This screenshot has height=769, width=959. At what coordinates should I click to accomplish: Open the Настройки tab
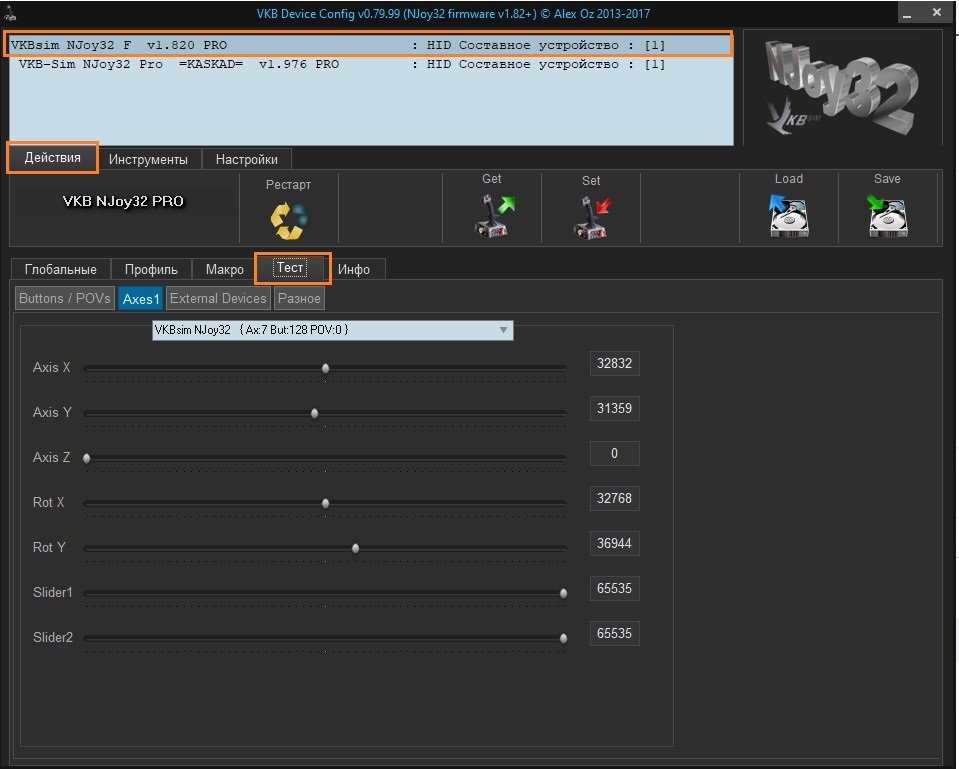[247, 160]
